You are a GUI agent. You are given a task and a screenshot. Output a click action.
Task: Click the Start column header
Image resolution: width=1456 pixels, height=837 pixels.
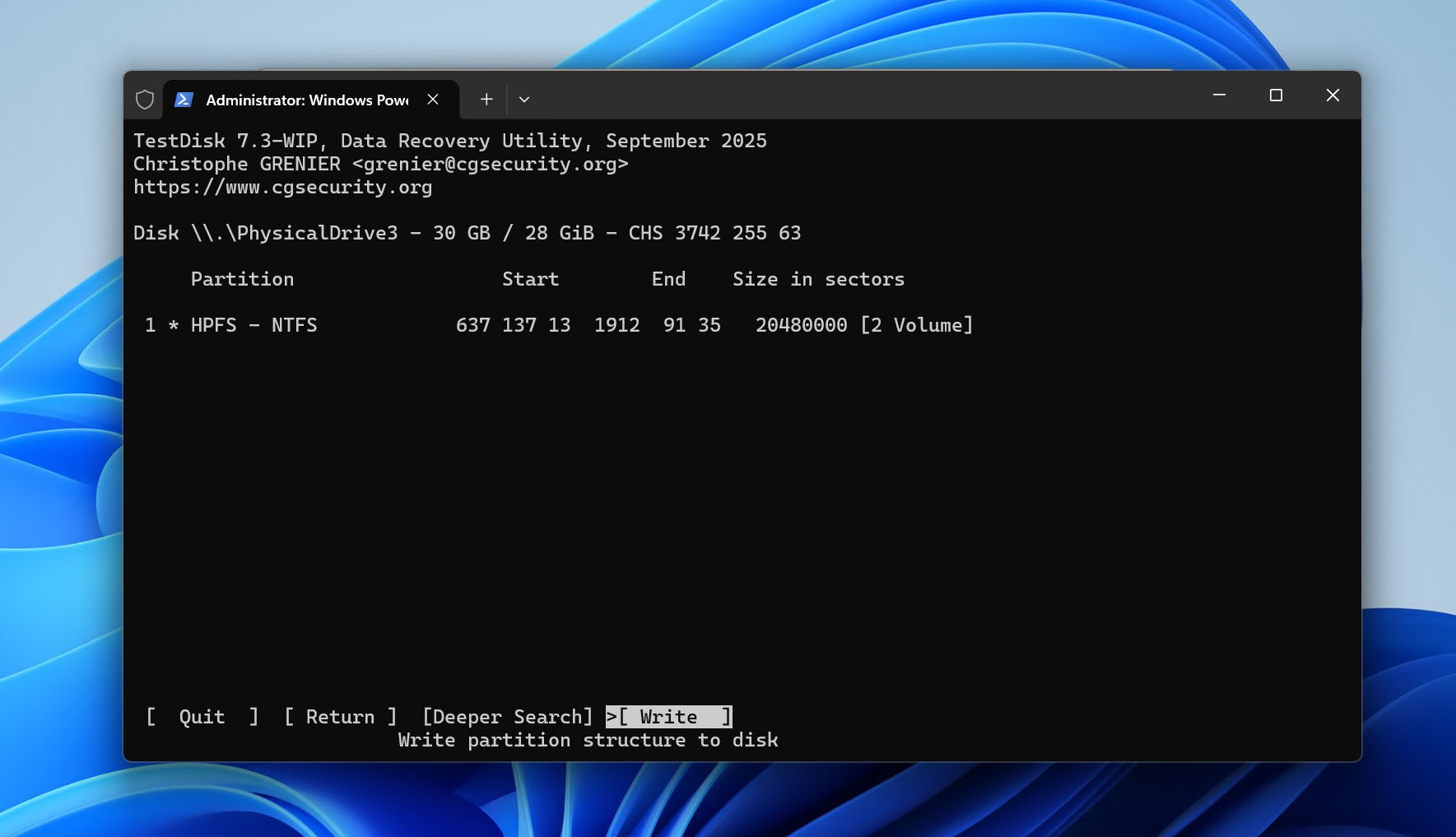click(x=531, y=279)
